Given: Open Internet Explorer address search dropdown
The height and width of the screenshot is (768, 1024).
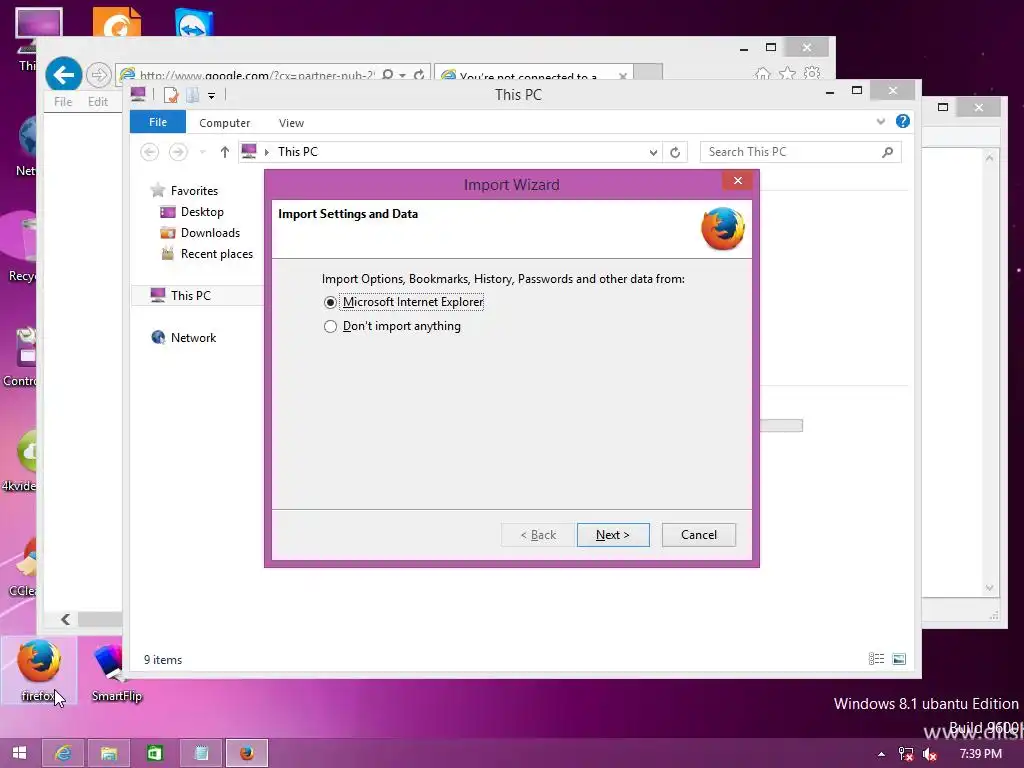Looking at the screenshot, I should [x=402, y=75].
